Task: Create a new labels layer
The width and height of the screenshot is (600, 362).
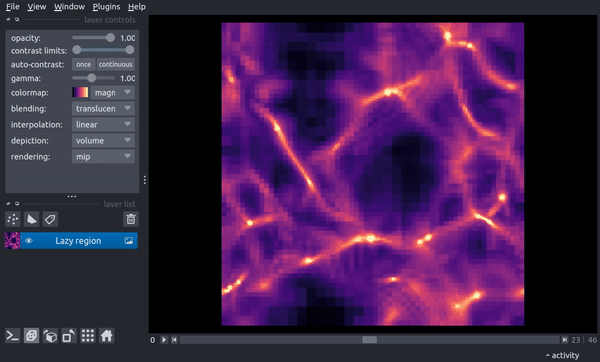Action: tap(50, 219)
